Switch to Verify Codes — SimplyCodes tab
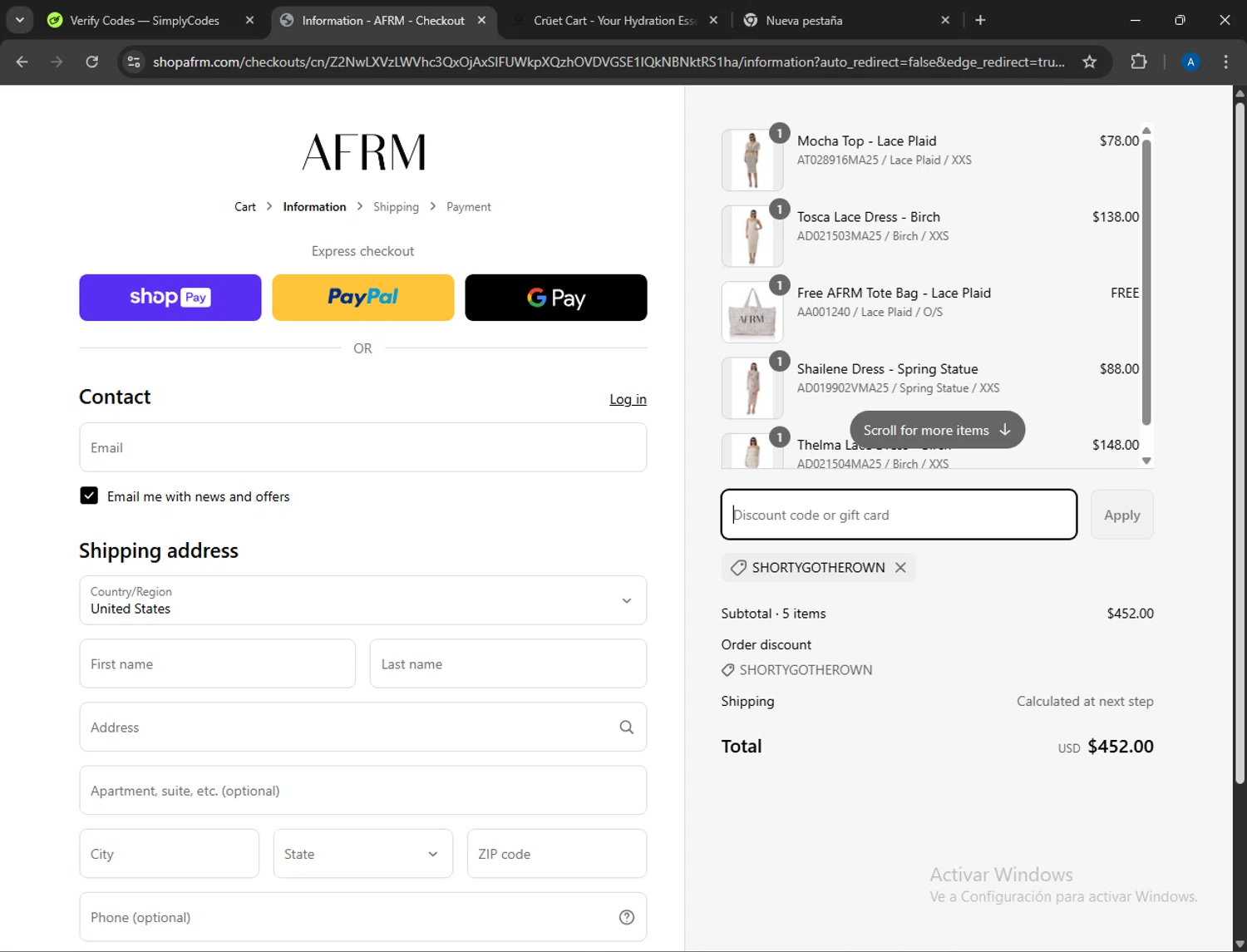This screenshot has height=952, width=1247. coord(145,20)
